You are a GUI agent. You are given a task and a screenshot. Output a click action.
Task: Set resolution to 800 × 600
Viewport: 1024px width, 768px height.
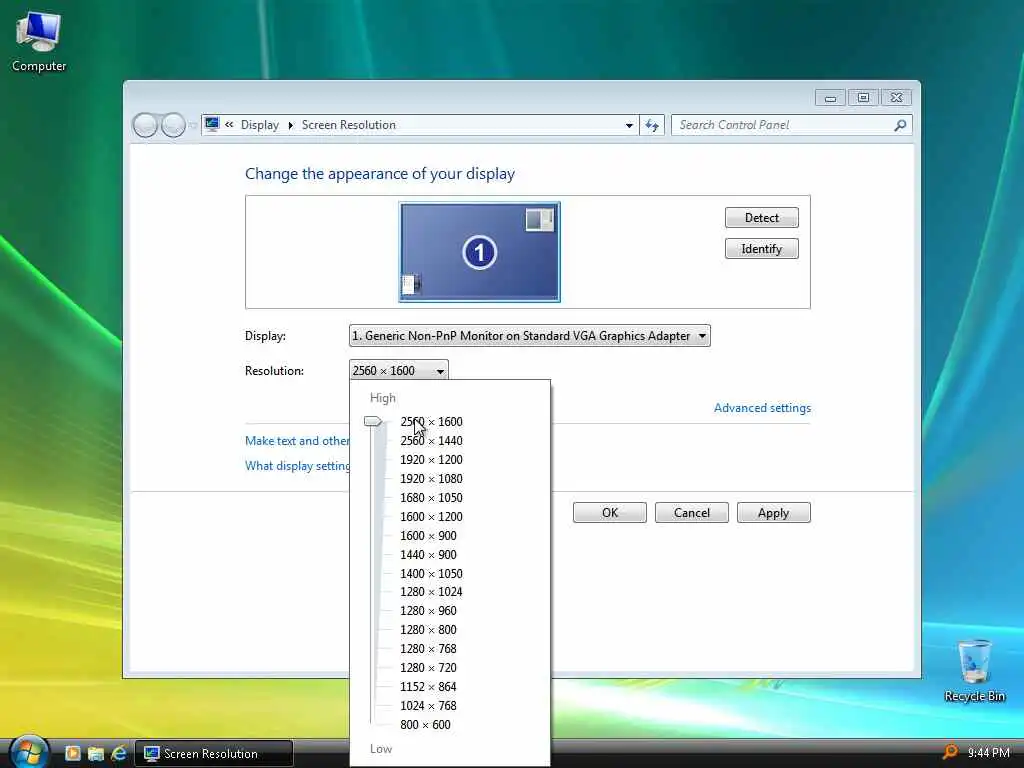(x=425, y=724)
